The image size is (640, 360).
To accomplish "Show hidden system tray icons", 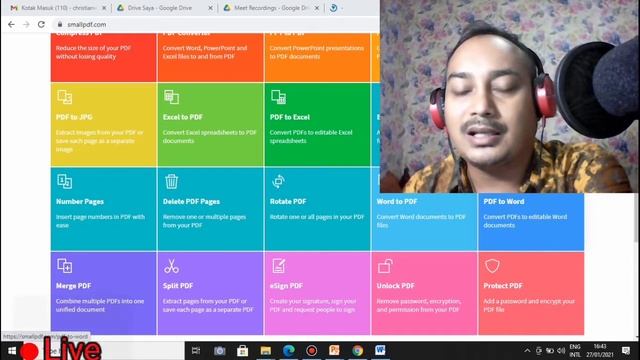I will (x=527, y=351).
